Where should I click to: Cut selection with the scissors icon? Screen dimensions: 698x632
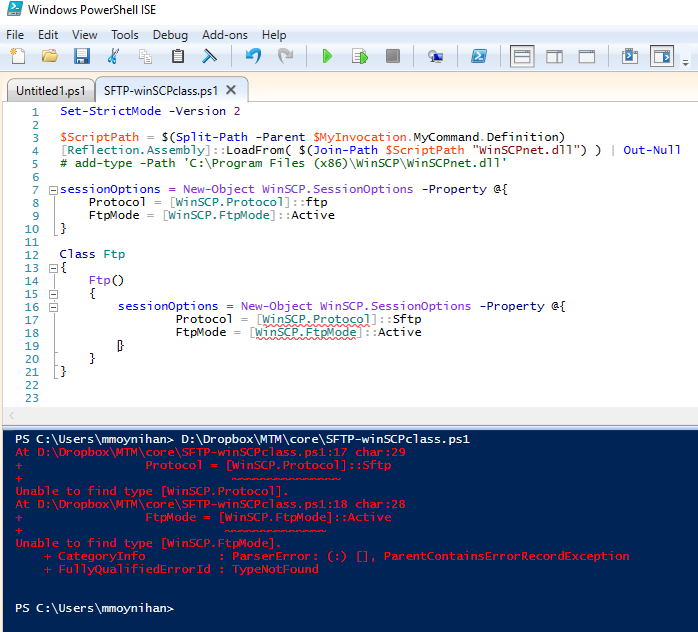click(113, 56)
